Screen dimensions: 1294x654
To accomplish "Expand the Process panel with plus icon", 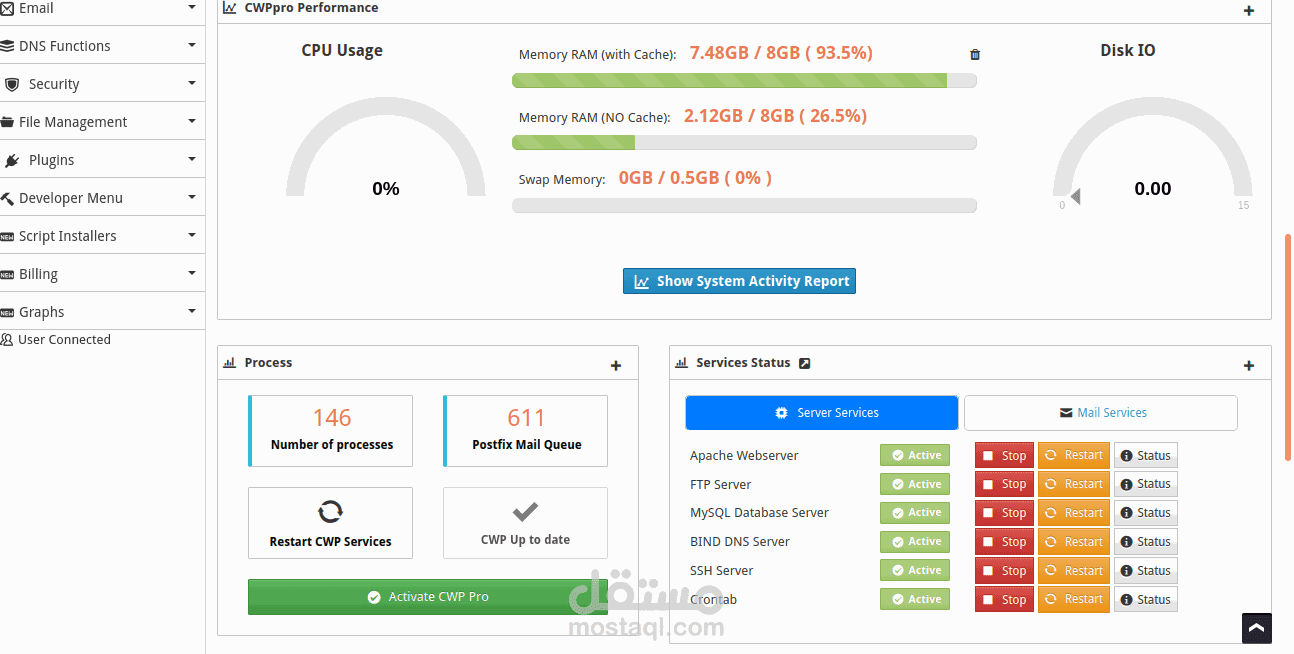I will [616, 366].
